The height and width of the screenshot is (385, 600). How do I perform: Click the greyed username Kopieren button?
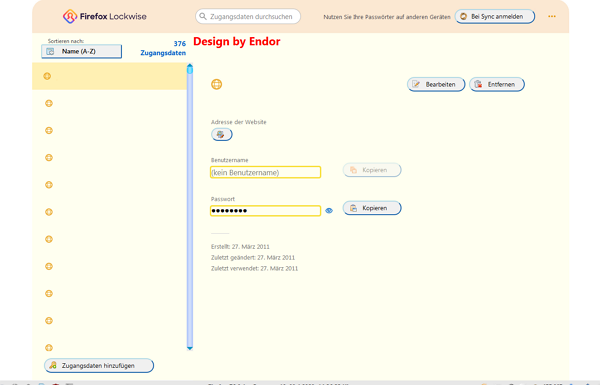(372, 170)
